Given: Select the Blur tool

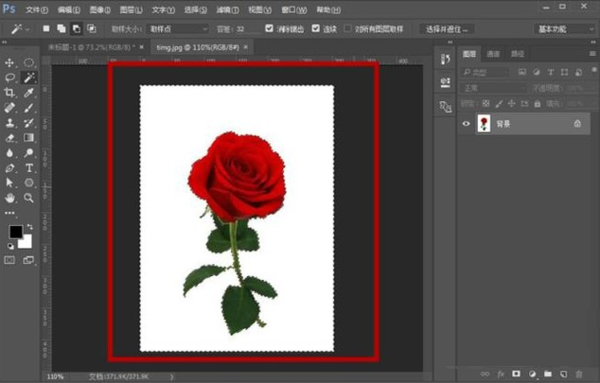Looking at the screenshot, I should pyautogui.click(x=10, y=153).
